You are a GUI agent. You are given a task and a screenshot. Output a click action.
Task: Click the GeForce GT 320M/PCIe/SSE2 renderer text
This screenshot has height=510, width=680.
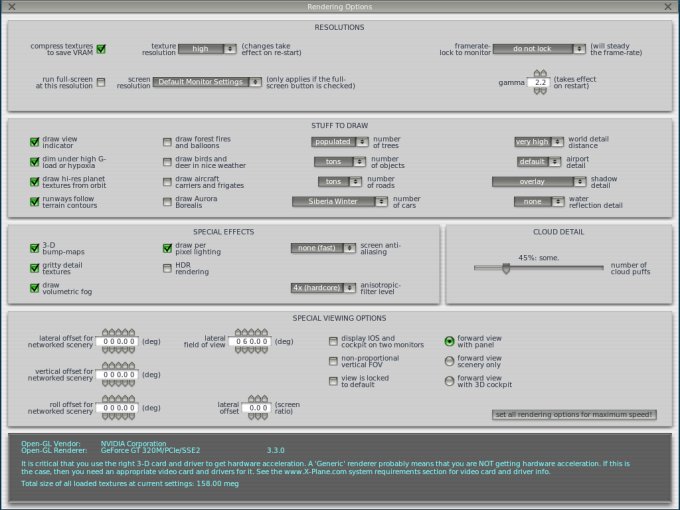(x=150, y=451)
